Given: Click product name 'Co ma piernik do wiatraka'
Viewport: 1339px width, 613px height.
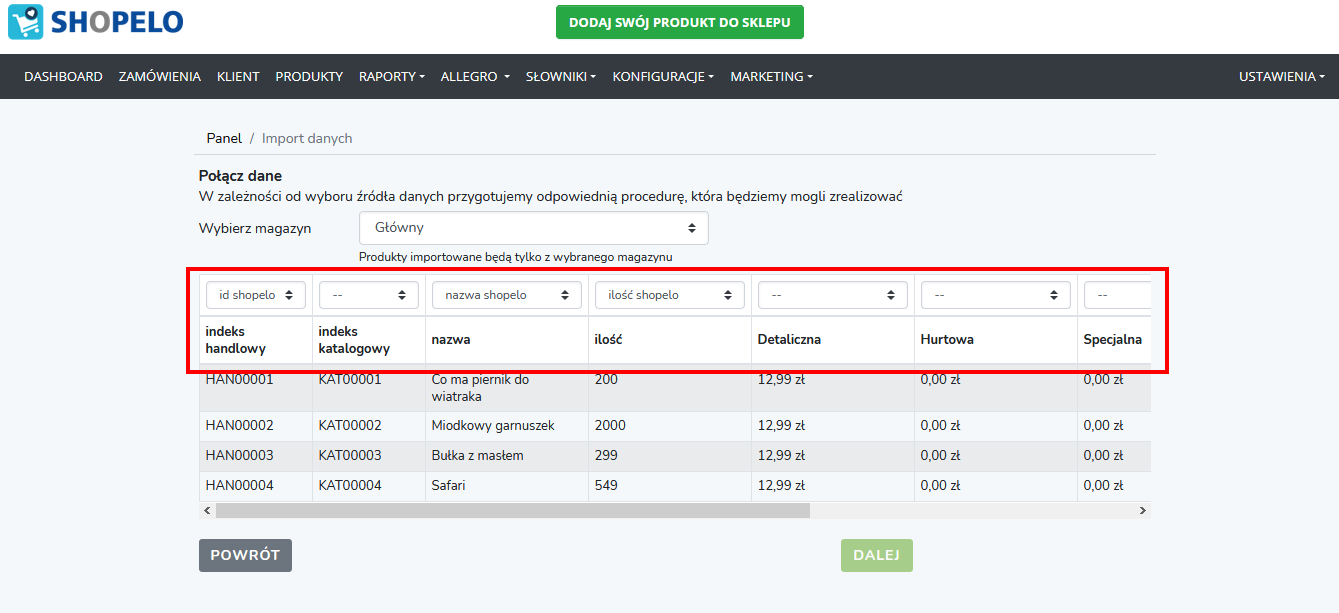Looking at the screenshot, I should click(480, 388).
